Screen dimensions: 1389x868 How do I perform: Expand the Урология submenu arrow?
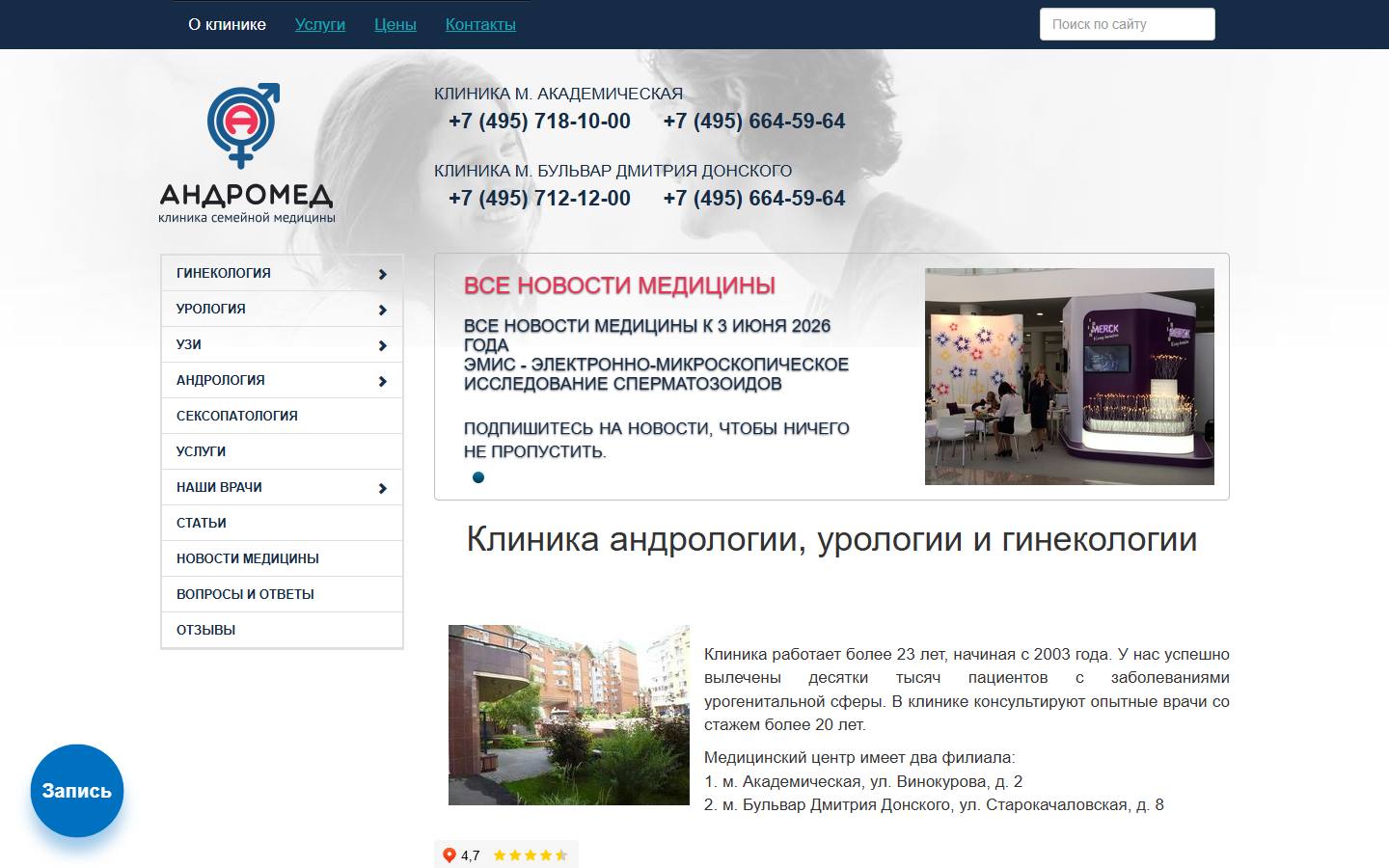(x=383, y=310)
